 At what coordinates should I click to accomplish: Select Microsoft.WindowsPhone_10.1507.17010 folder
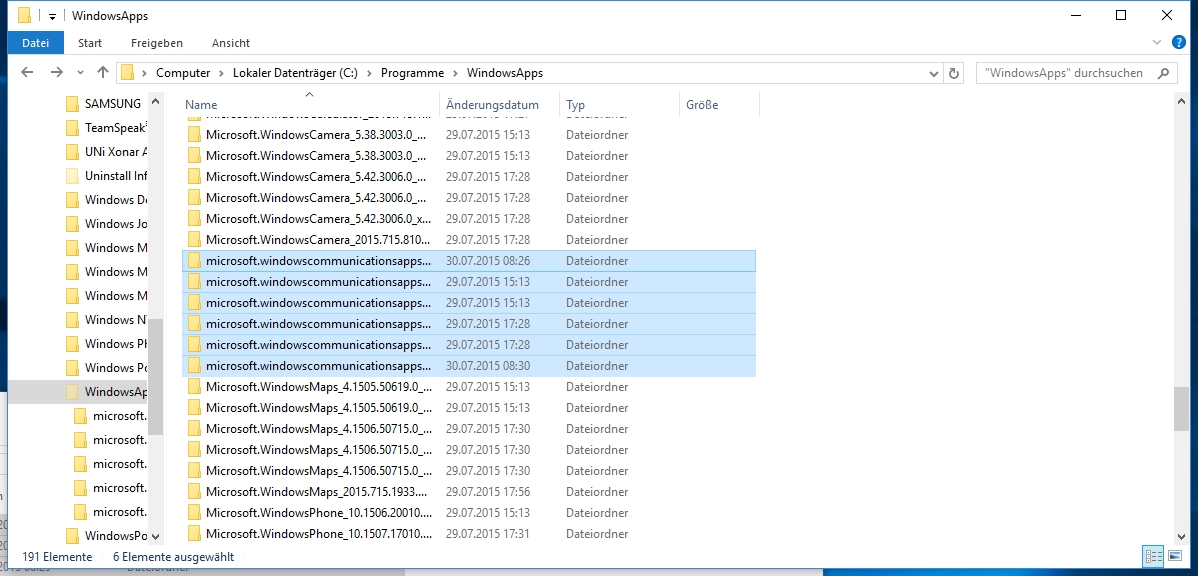[x=469, y=533]
